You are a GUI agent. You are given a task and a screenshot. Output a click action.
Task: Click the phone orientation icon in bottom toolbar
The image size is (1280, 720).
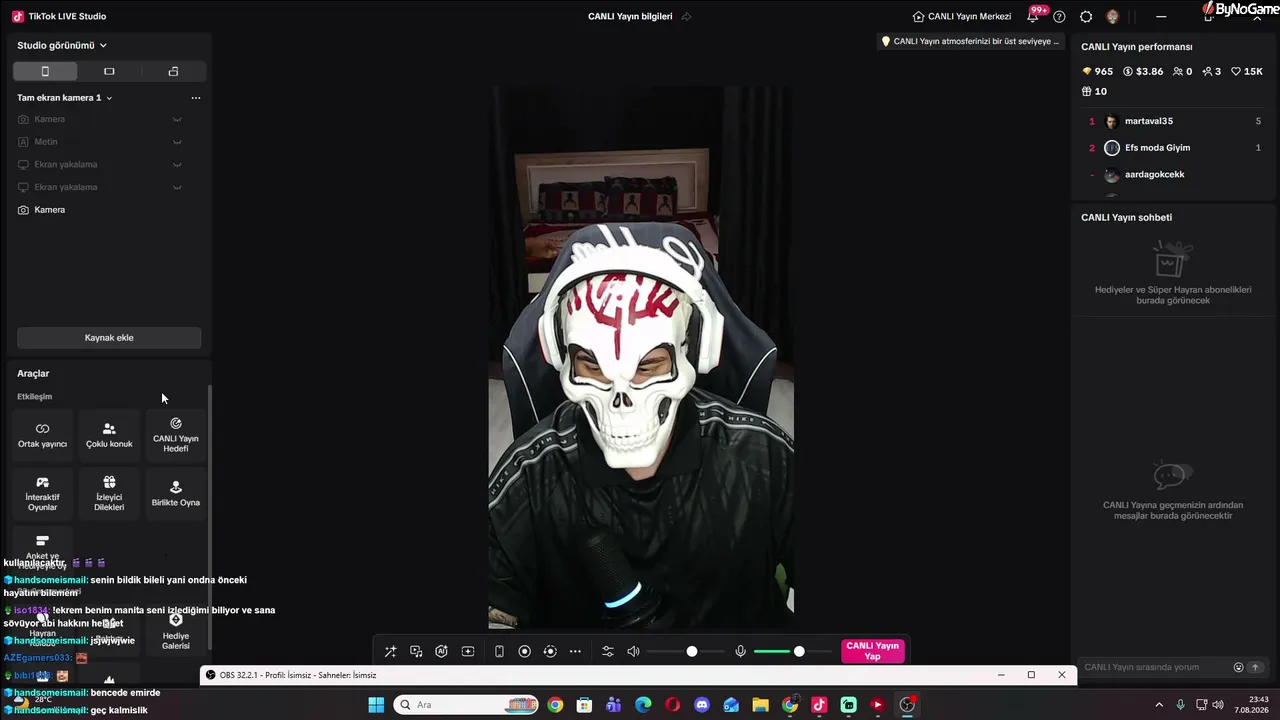[x=499, y=651]
